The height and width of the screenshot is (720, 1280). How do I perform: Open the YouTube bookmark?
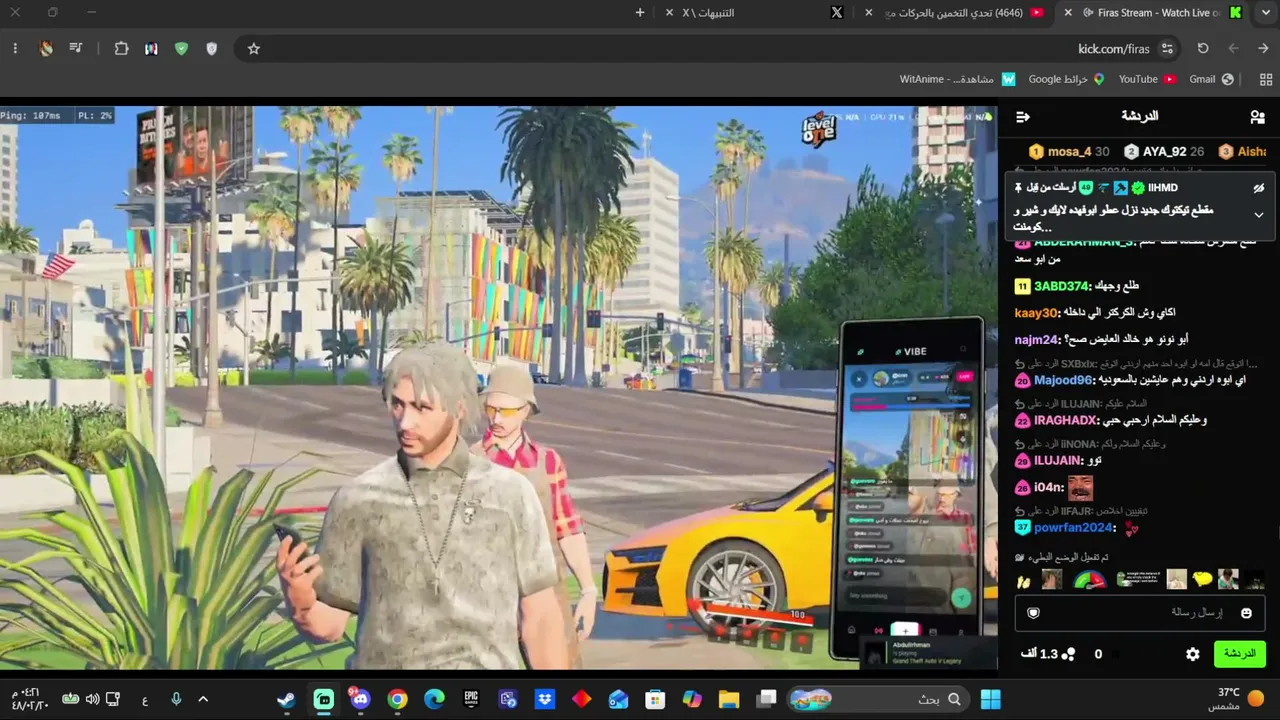coord(1147,79)
